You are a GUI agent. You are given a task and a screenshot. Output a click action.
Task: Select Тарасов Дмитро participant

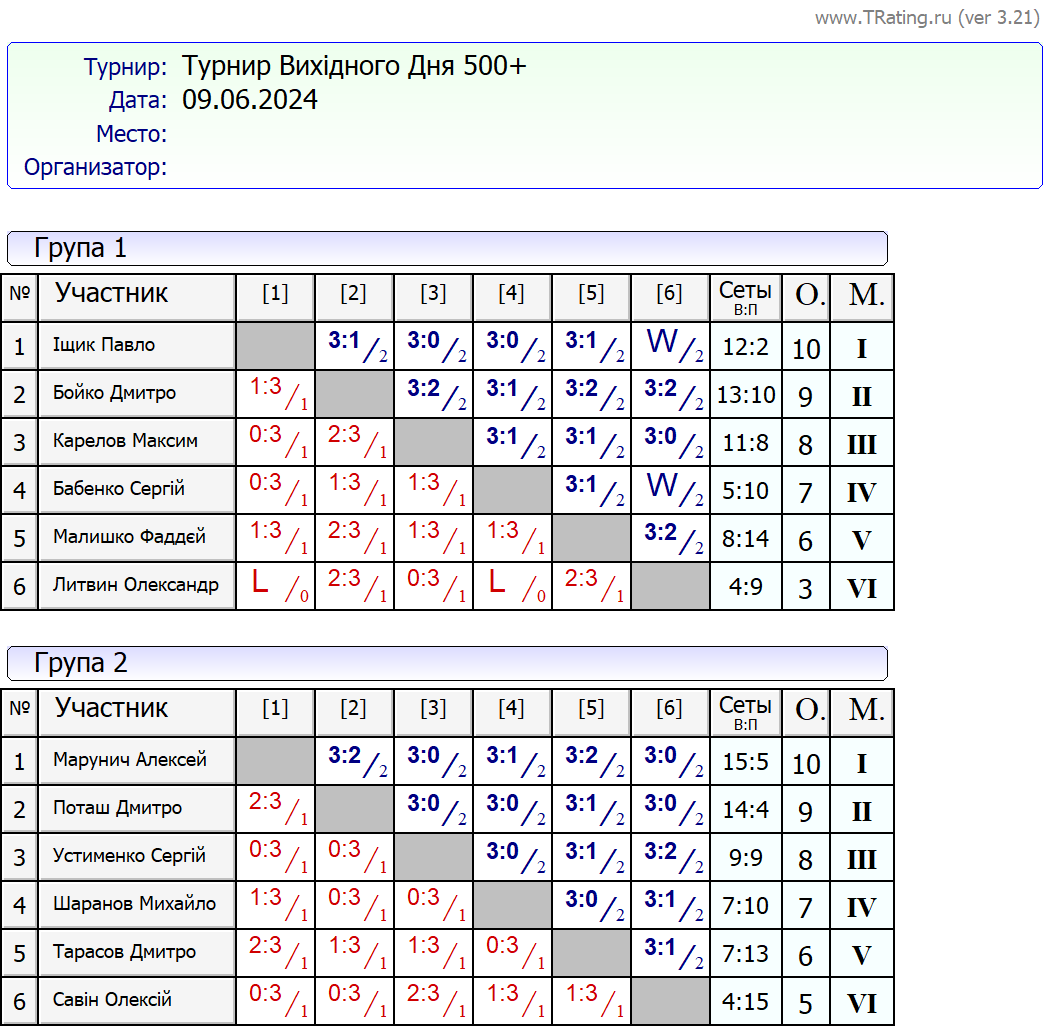(124, 953)
